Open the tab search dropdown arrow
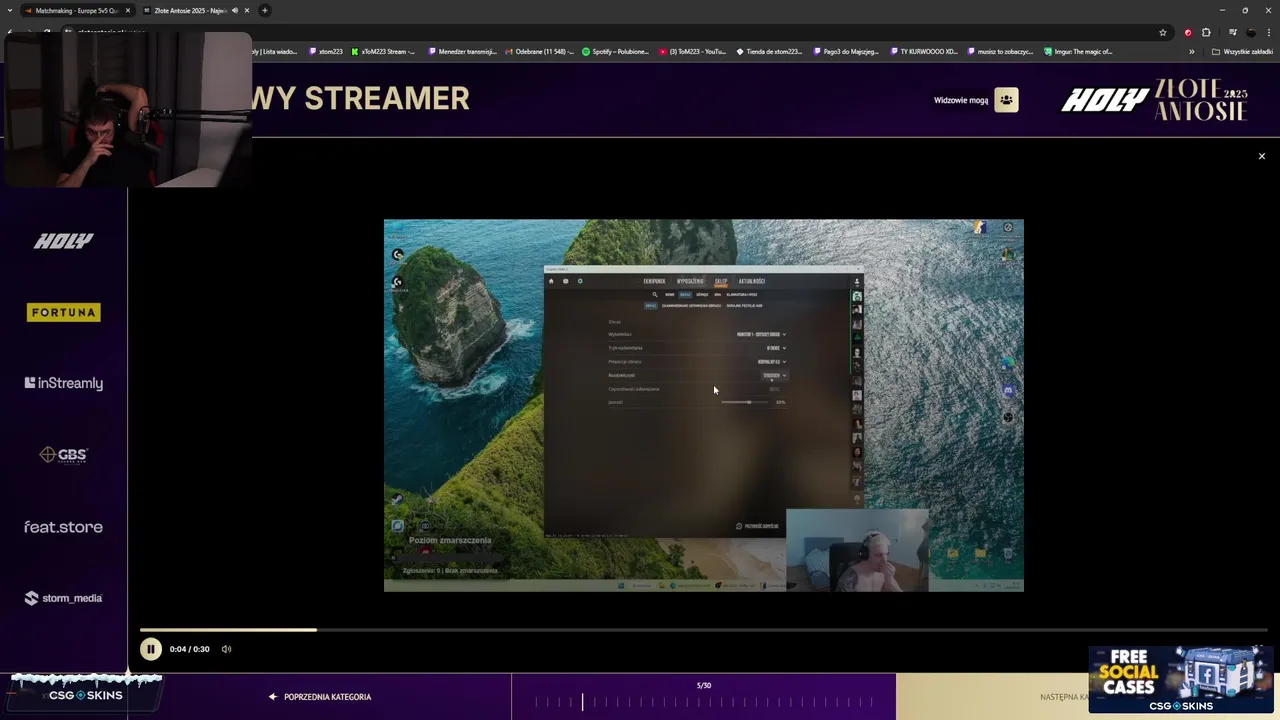 click(9, 10)
